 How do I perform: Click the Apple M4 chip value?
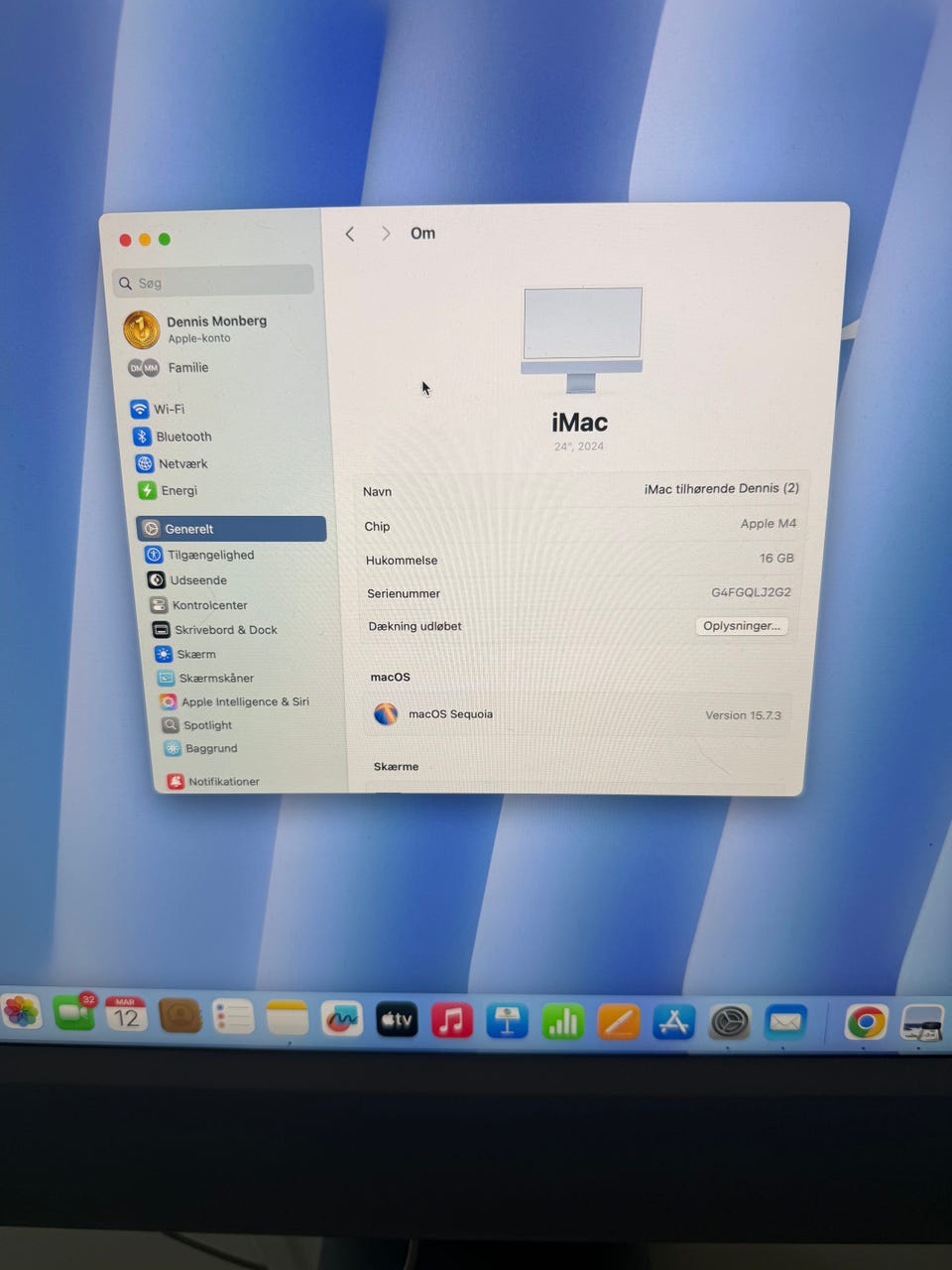click(769, 524)
